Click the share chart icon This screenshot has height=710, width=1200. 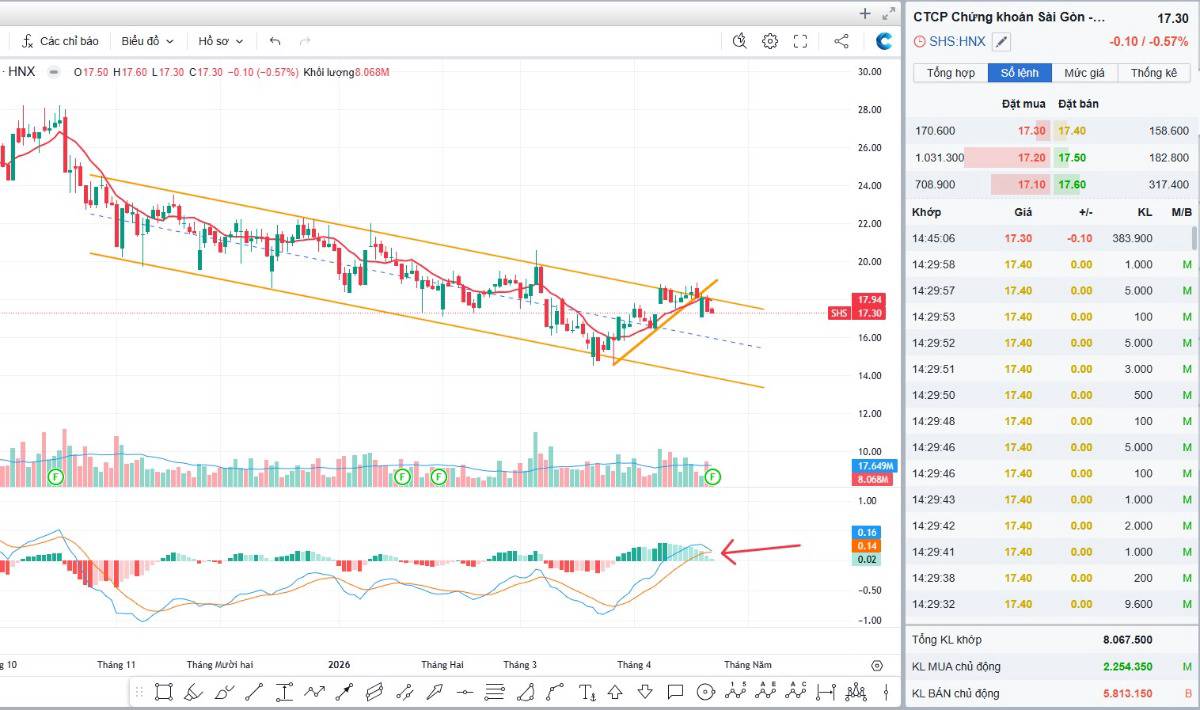(x=841, y=41)
